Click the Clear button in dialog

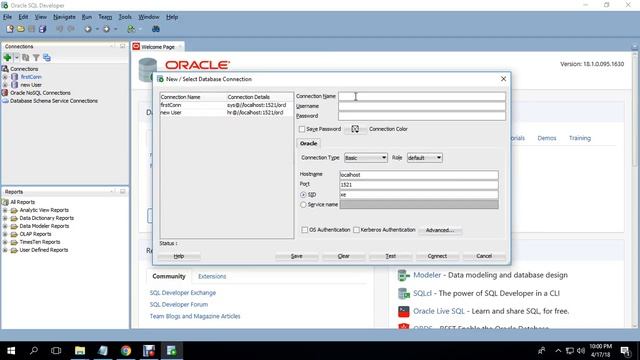[x=344, y=256]
